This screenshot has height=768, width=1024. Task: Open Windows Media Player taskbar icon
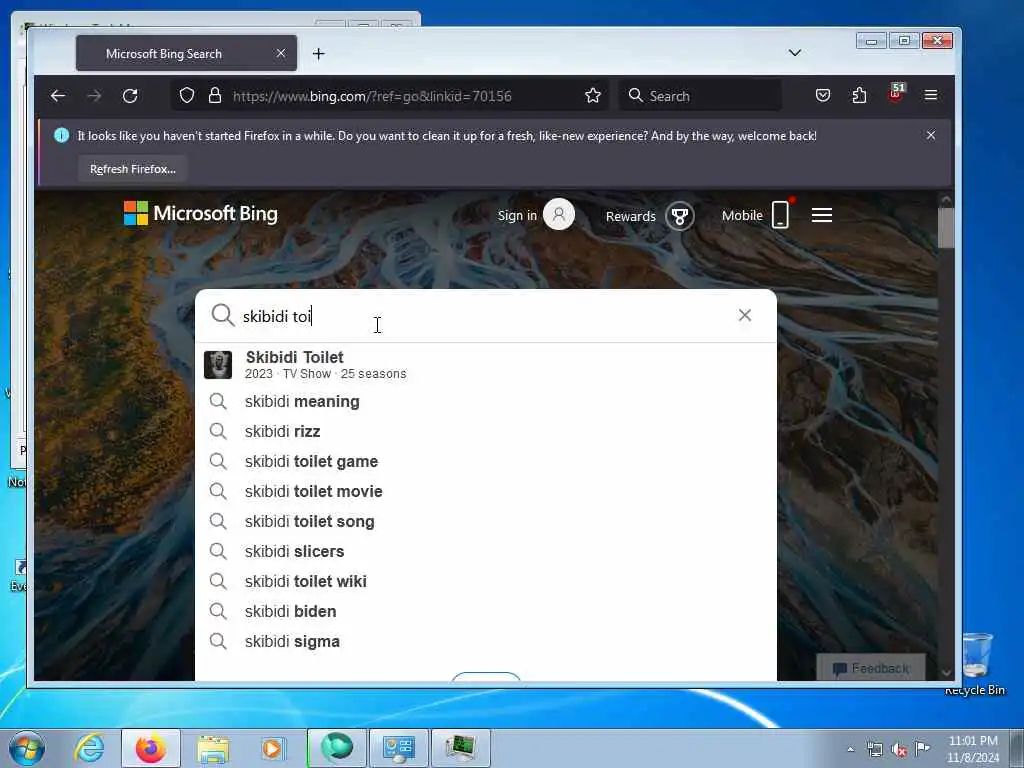[x=272, y=748]
